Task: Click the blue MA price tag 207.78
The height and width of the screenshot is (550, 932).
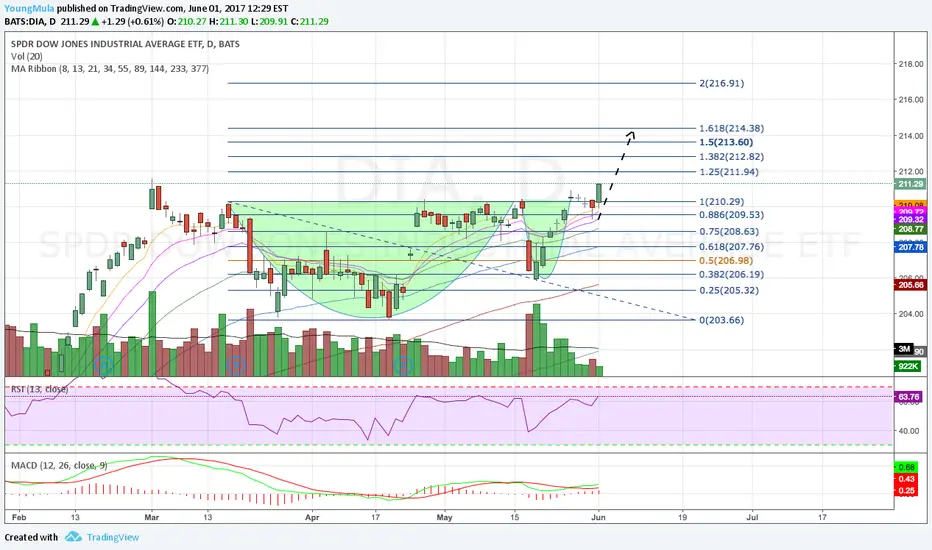Action: [x=910, y=247]
